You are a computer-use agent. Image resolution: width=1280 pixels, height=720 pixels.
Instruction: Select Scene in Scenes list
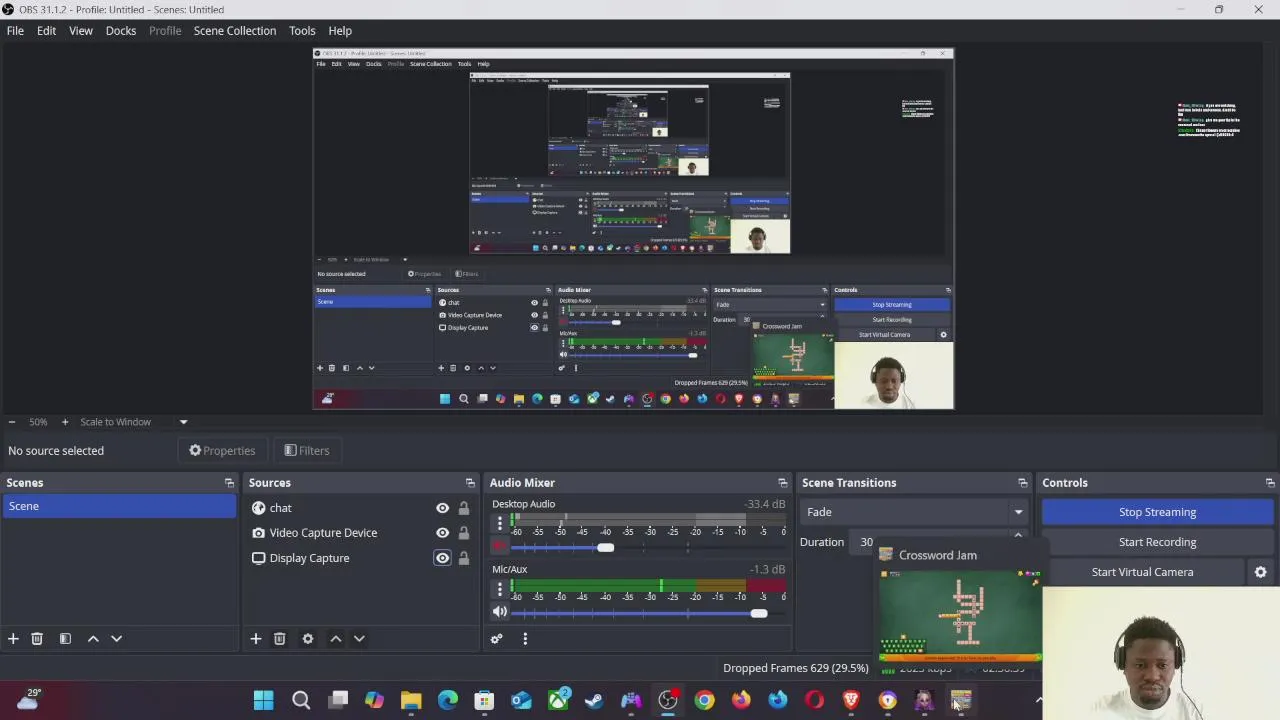point(119,506)
